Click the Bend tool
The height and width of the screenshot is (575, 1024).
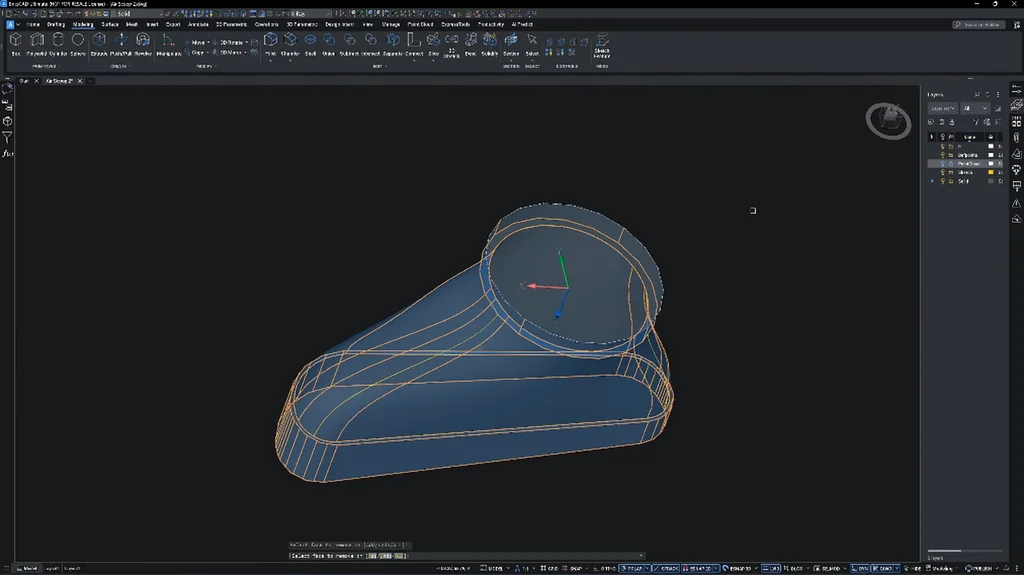[470, 44]
